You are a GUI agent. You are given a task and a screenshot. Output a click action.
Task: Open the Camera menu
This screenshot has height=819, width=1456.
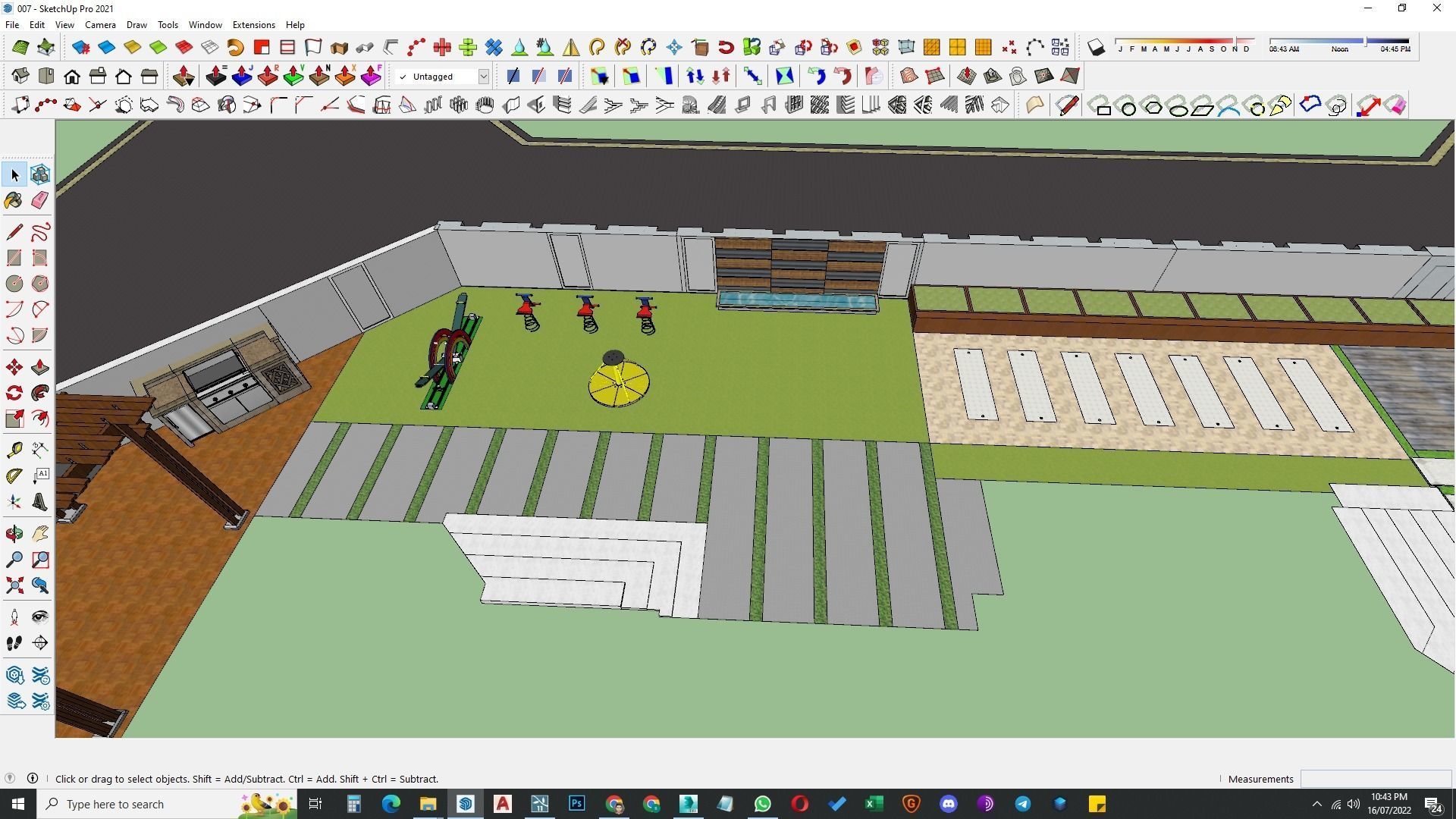point(100,25)
